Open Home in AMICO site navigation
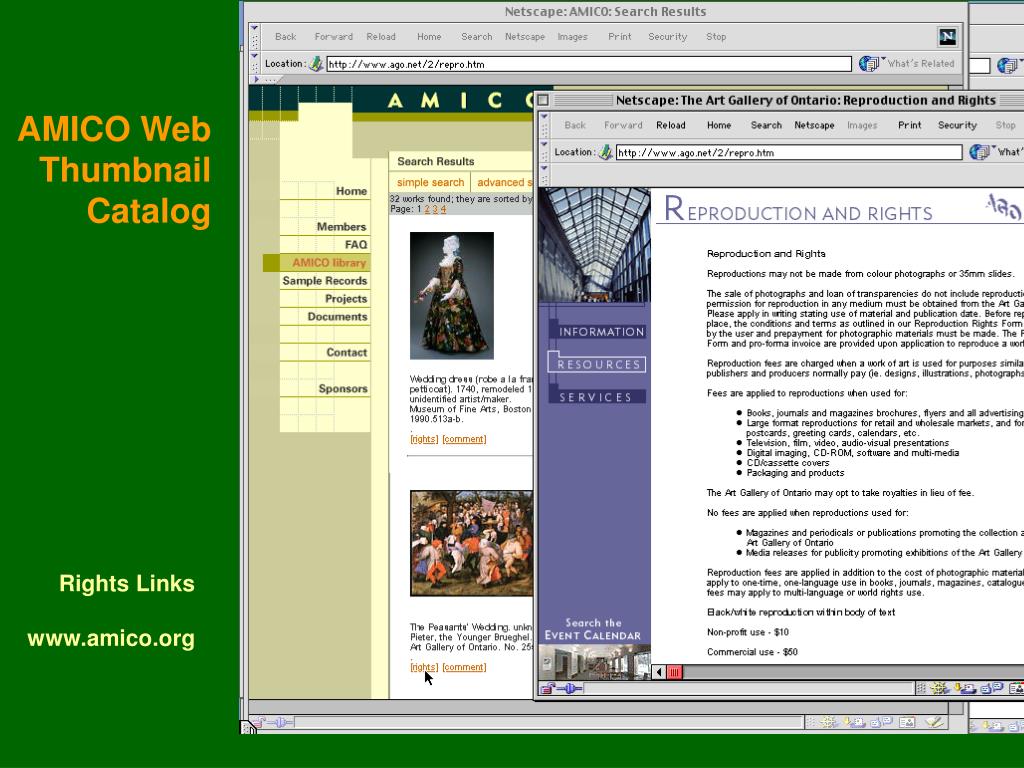Image resolution: width=1024 pixels, height=768 pixels. pos(351,191)
